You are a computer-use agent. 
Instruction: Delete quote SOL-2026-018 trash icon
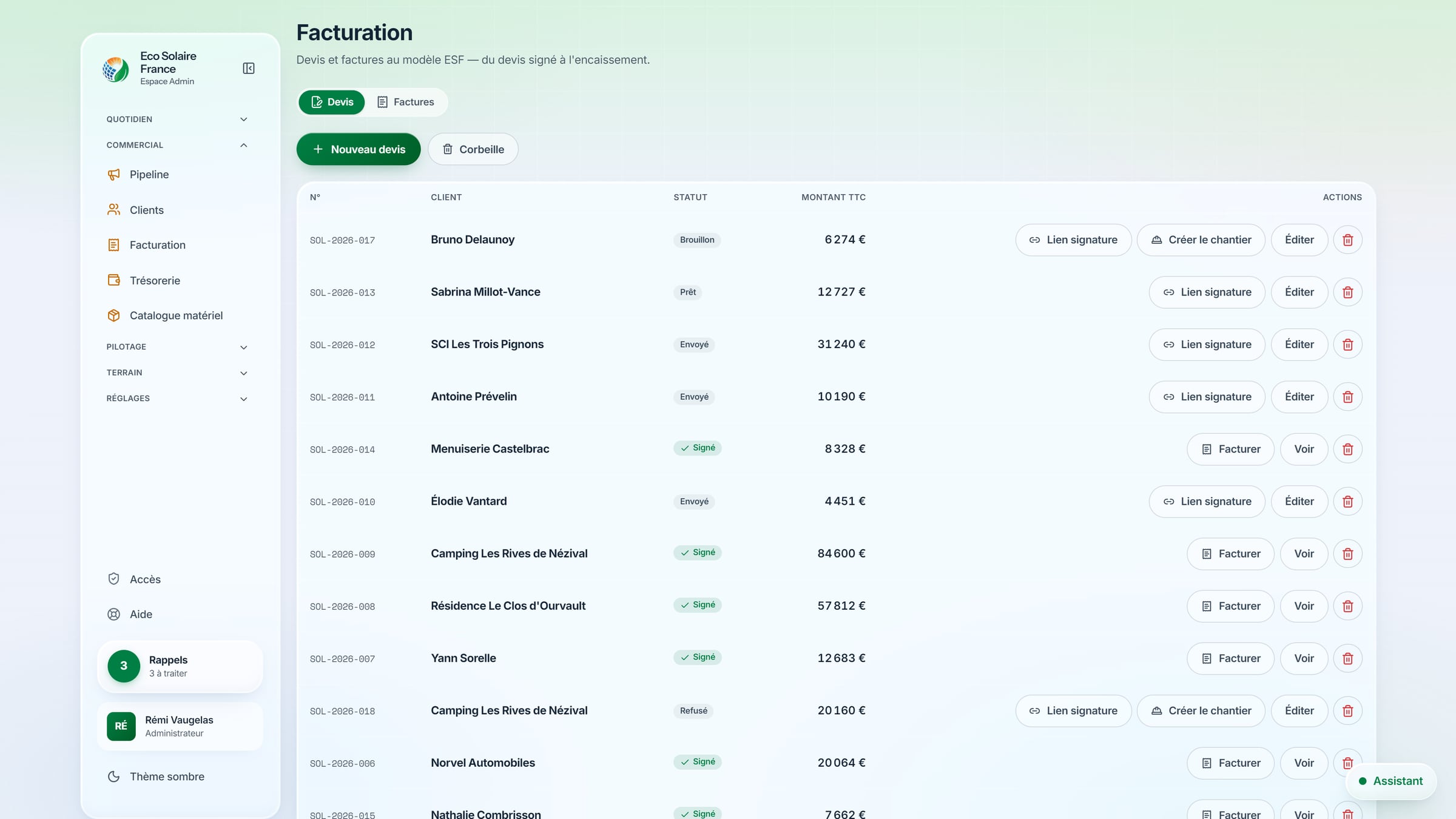pyautogui.click(x=1347, y=711)
